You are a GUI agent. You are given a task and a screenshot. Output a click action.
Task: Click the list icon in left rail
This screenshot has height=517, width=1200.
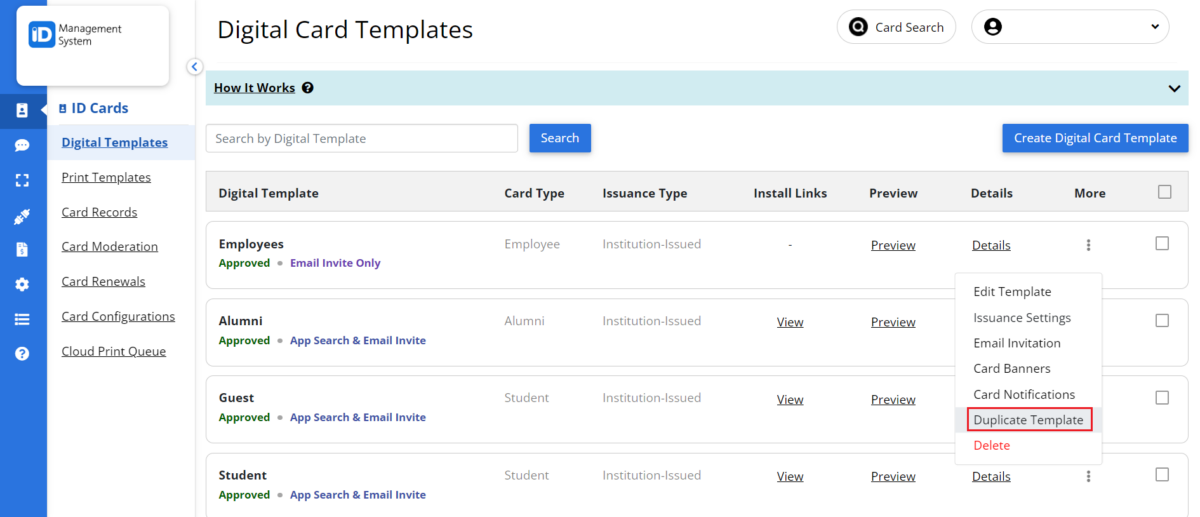point(22,319)
